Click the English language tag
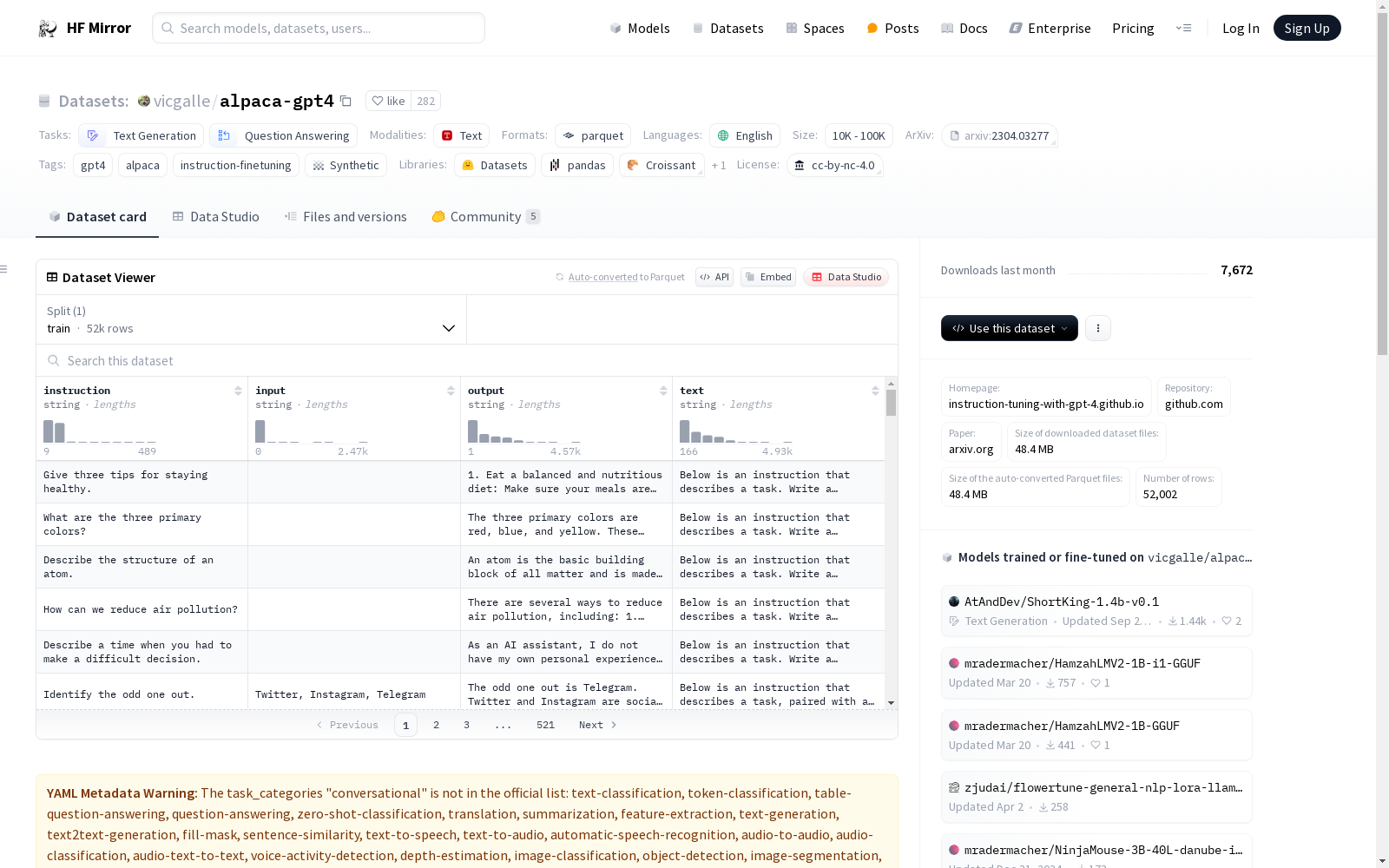The width and height of the screenshot is (1389, 868). click(x=745, y=135)
